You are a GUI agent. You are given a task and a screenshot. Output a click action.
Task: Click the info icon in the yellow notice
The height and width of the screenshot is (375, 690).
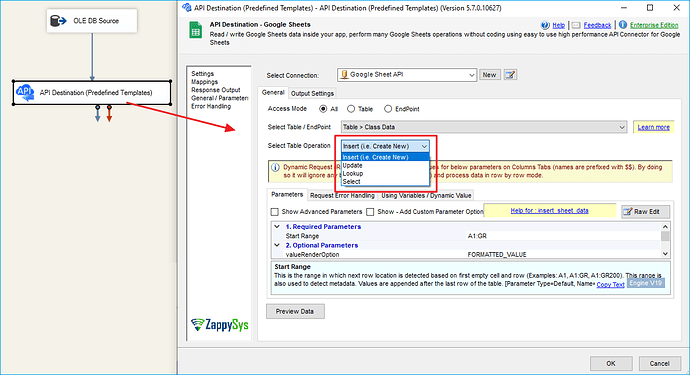(275, 167)
